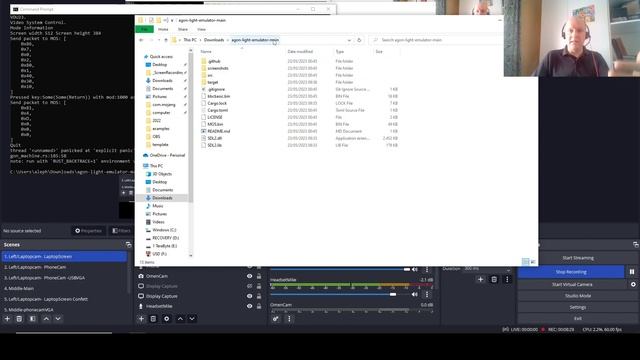
Task: Open the audio mixer menu dots beside the gears icon
Action: pyautogui.click(x=289, y=319)
